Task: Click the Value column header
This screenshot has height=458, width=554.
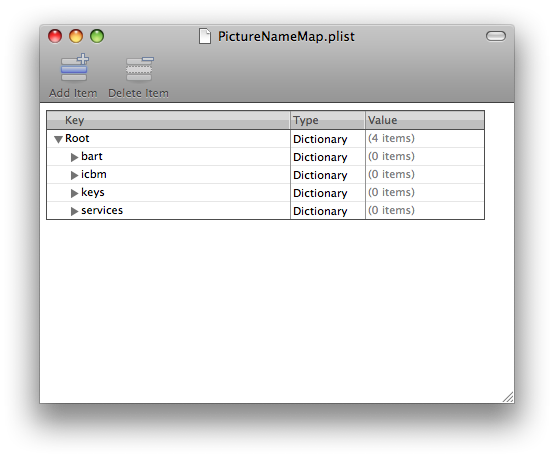Action: [x=425, y=120]
